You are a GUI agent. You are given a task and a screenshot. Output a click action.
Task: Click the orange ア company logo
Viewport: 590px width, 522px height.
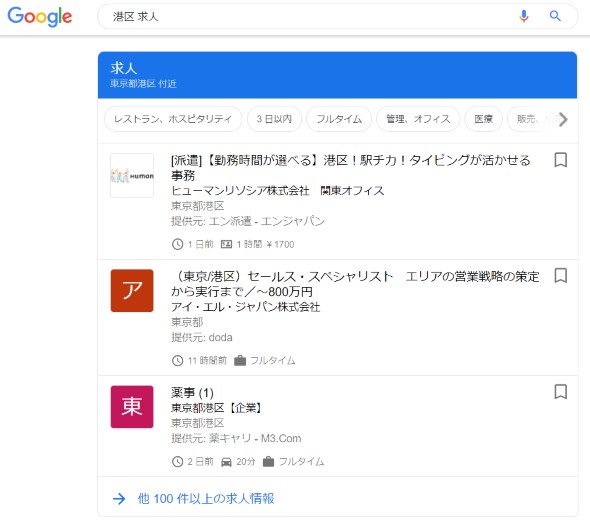[x=132, y=291]
